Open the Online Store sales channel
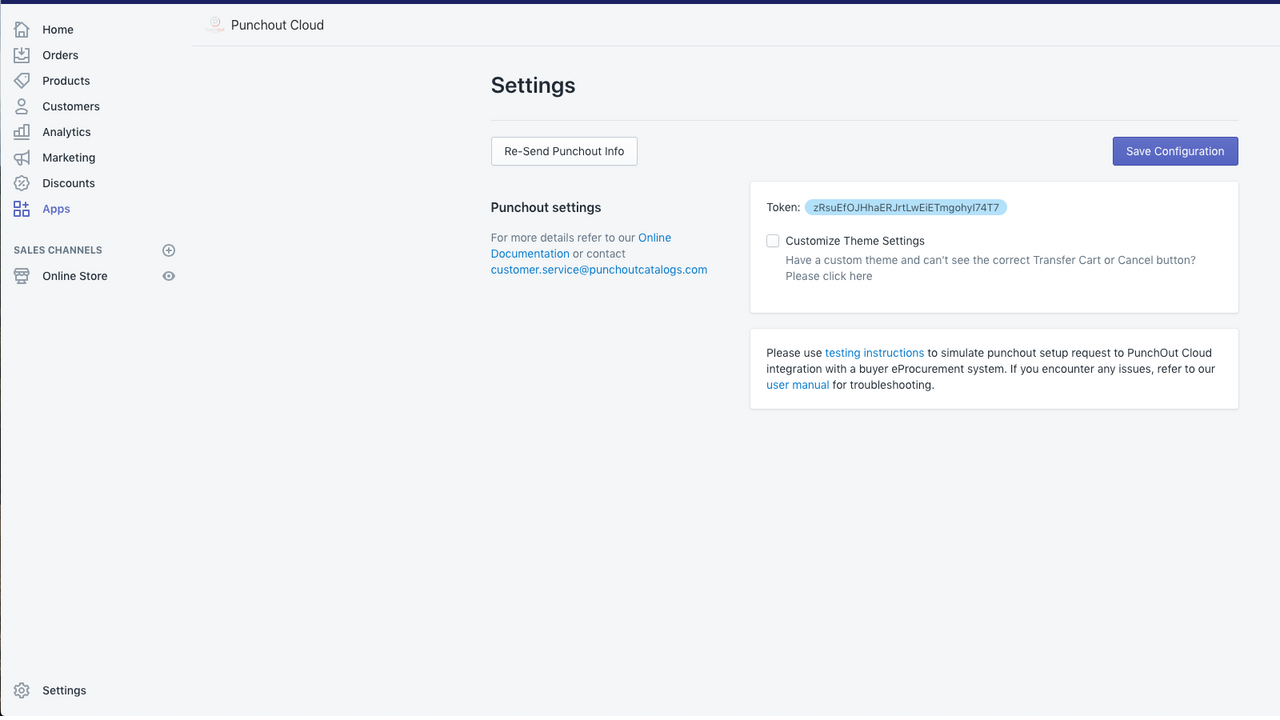1280x720 pixels. point(75,276)
